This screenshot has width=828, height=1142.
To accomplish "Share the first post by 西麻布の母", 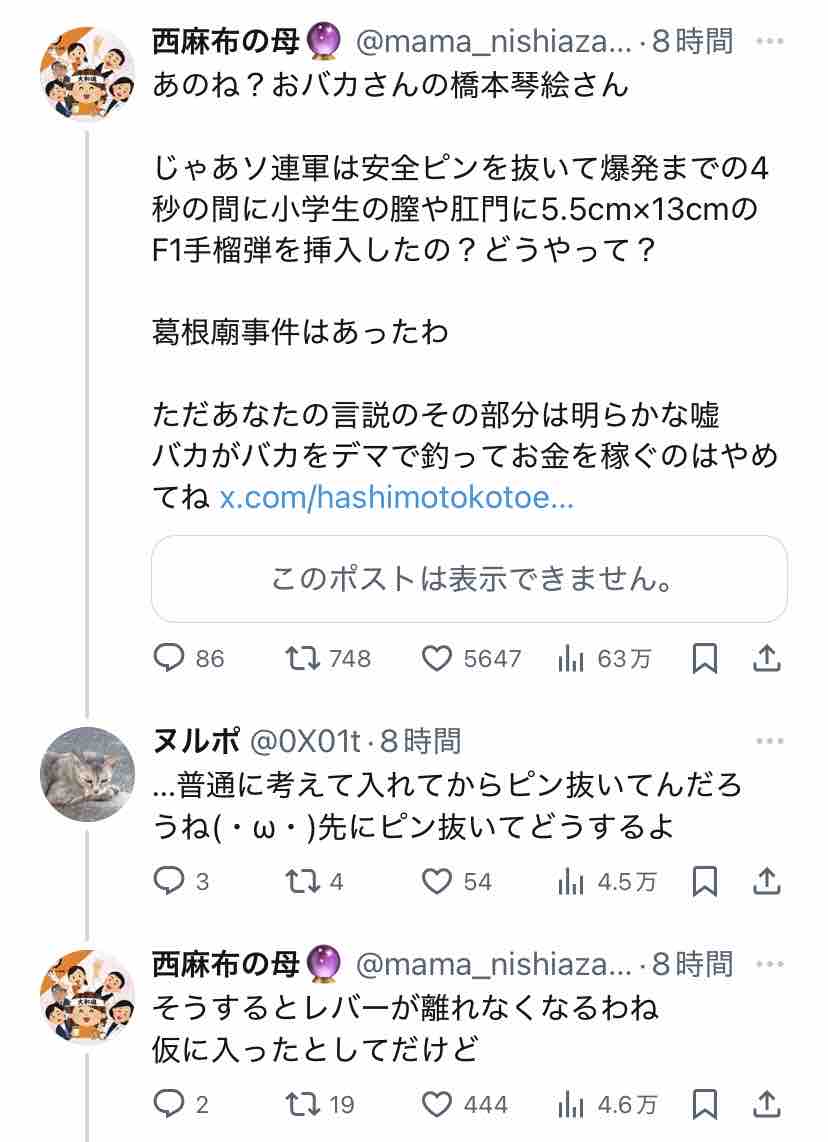I will coord(767,658).
